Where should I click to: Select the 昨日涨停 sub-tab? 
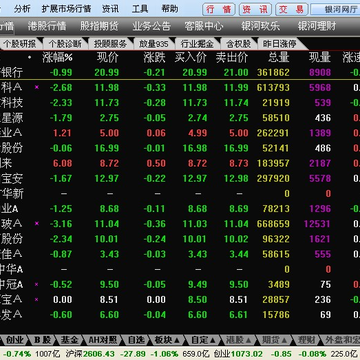279,44
